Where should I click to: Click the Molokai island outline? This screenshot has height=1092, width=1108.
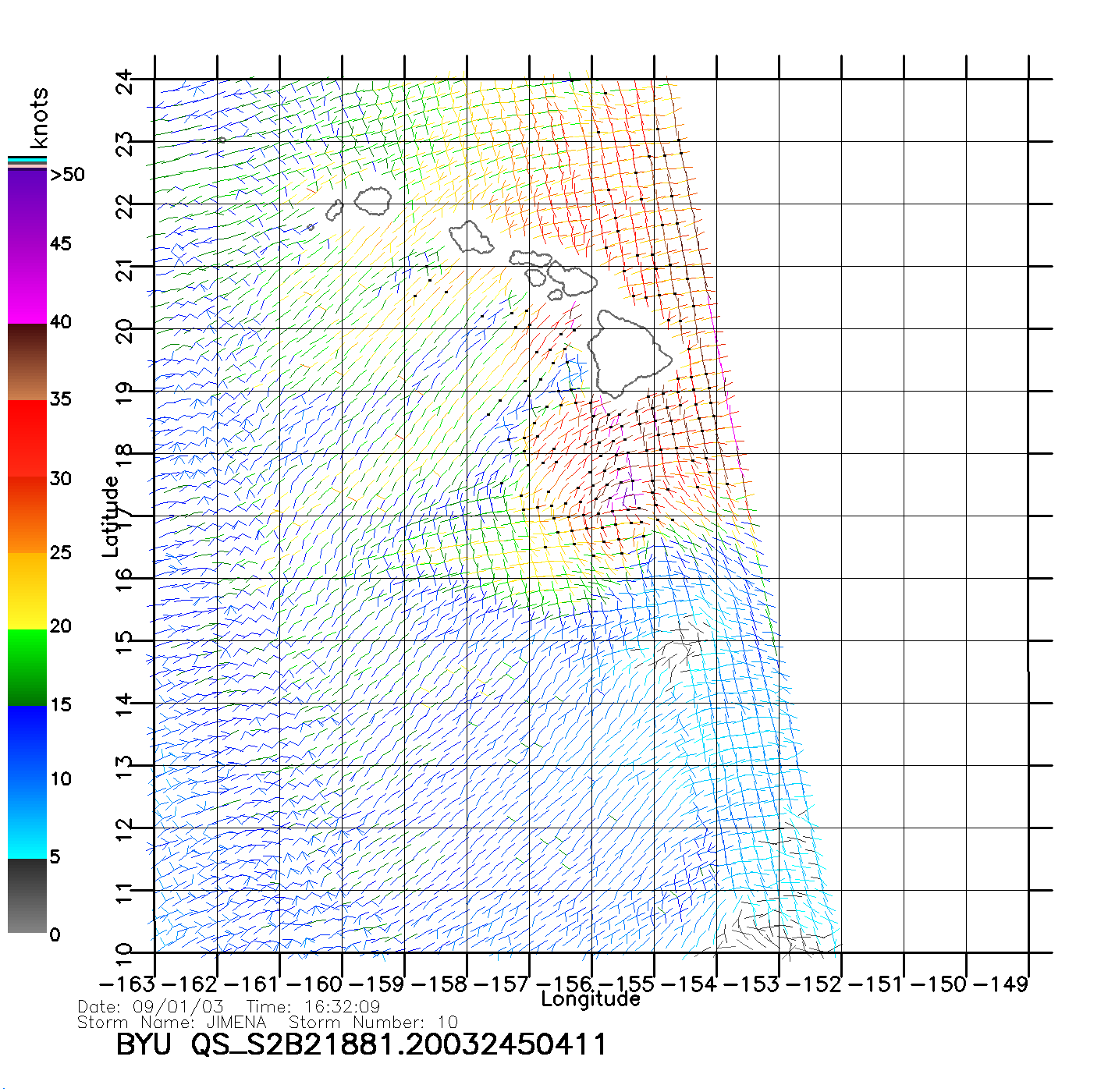point(531,258)
